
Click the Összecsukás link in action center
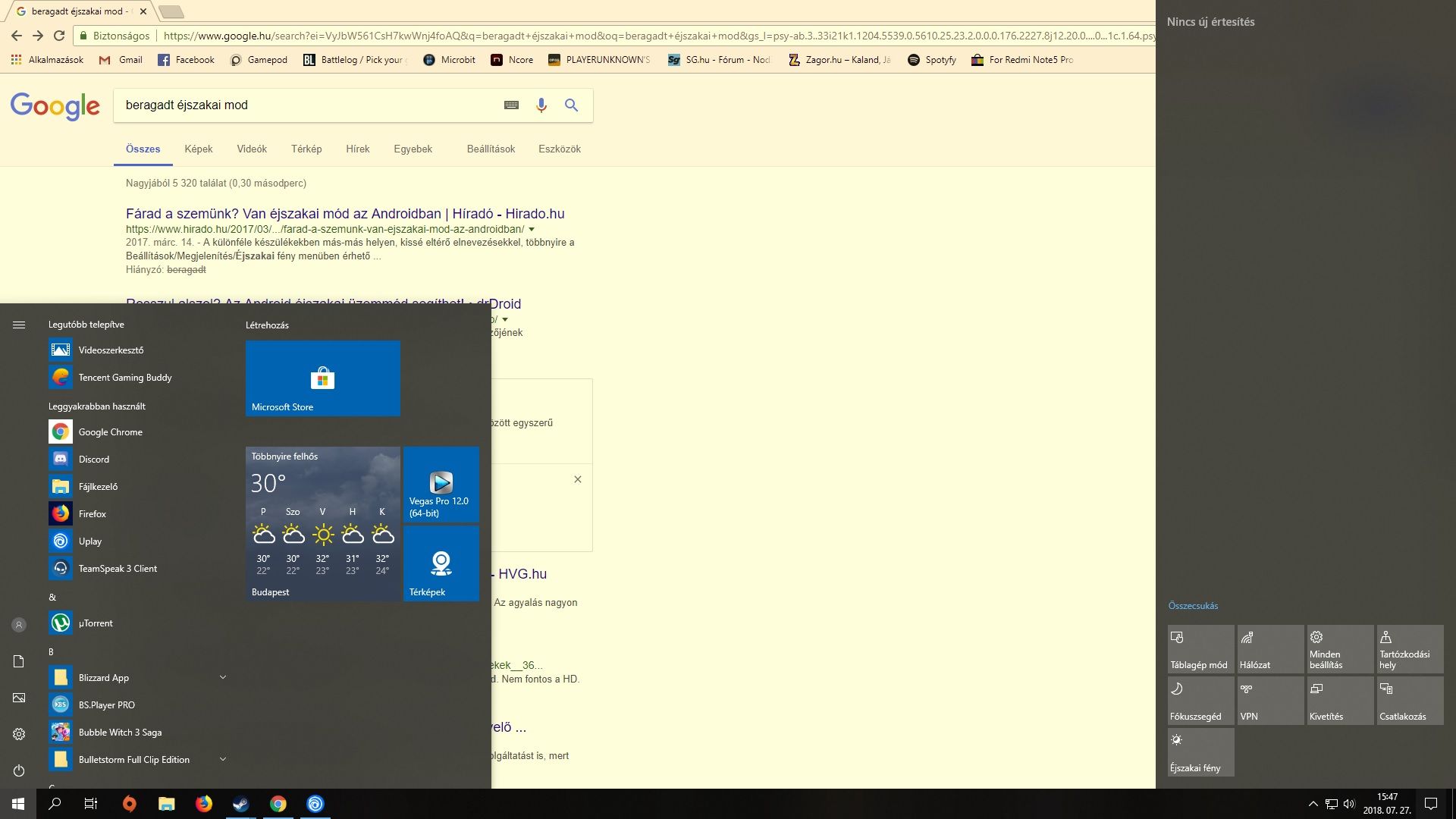[1193, 605]
